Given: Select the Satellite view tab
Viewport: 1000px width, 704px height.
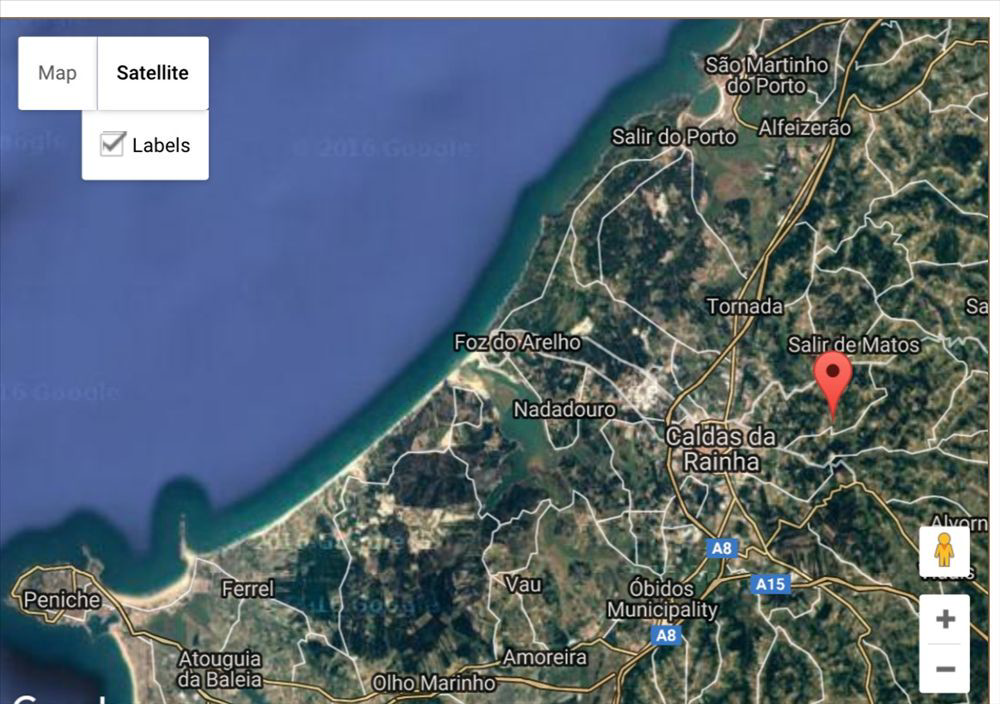Looking at the screenshot, I should 152,73.
